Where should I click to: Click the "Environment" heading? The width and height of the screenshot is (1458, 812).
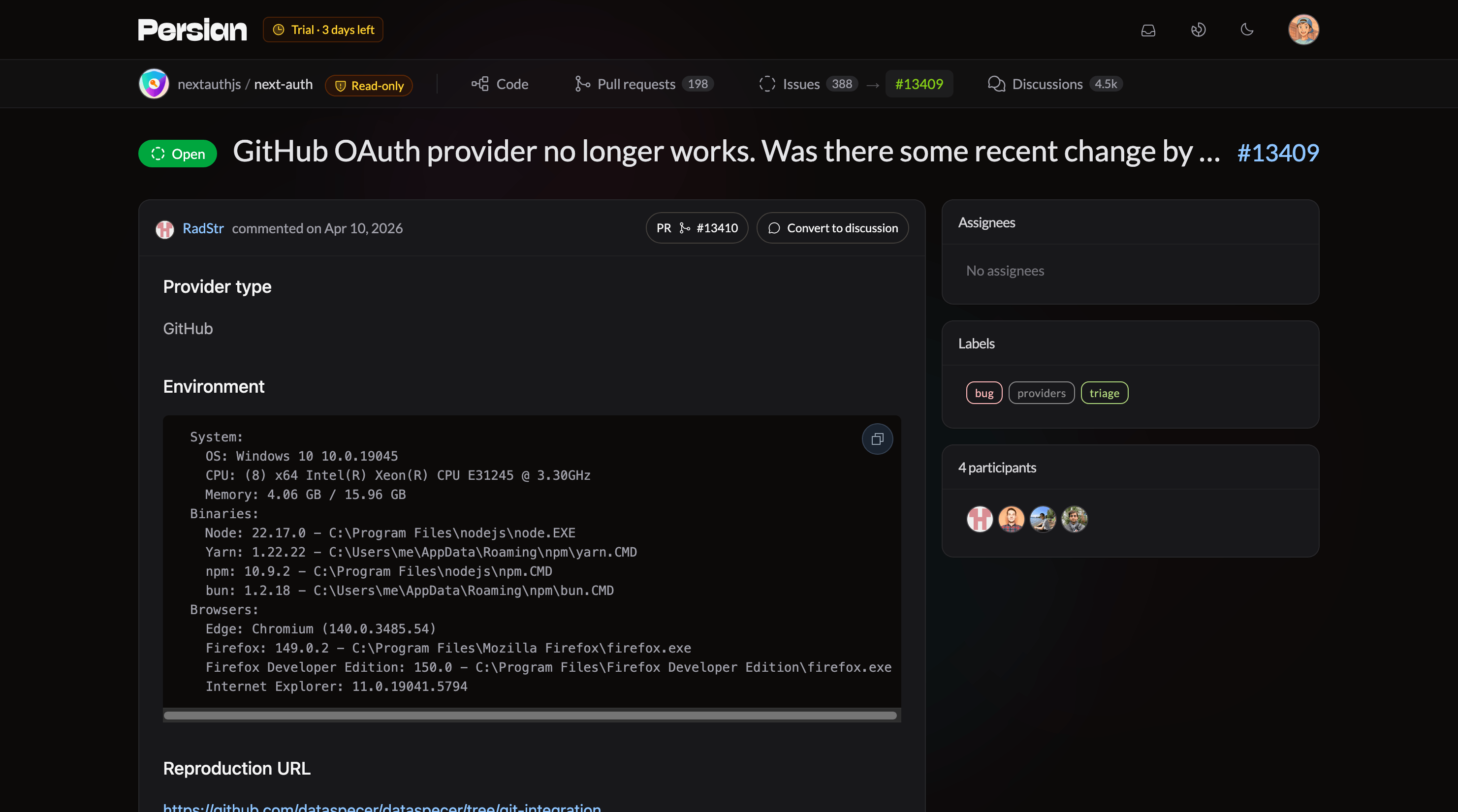click(213, 386)
